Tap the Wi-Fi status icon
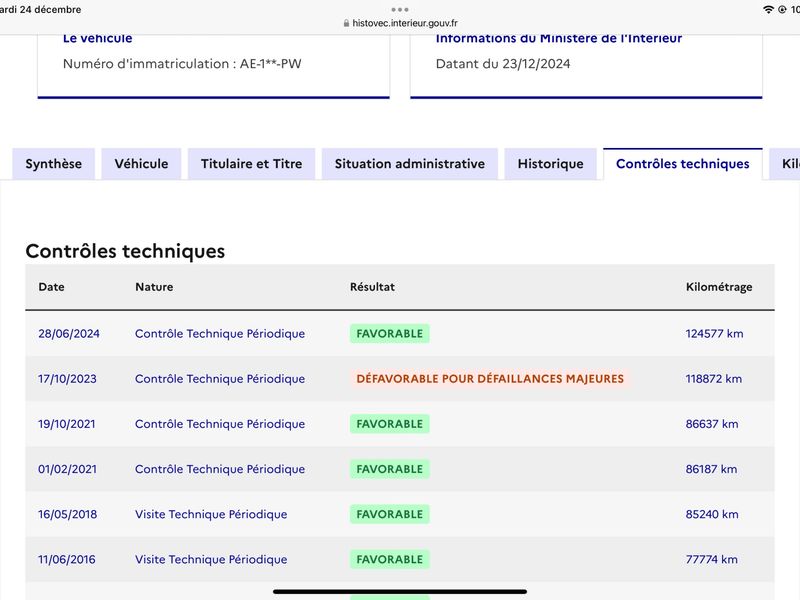The width and height of the screenshot is (800, 600). 768,9
